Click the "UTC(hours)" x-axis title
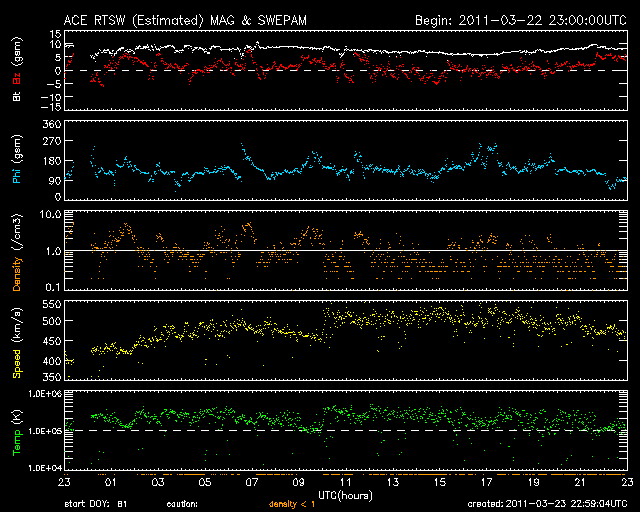 coord(345,496)
